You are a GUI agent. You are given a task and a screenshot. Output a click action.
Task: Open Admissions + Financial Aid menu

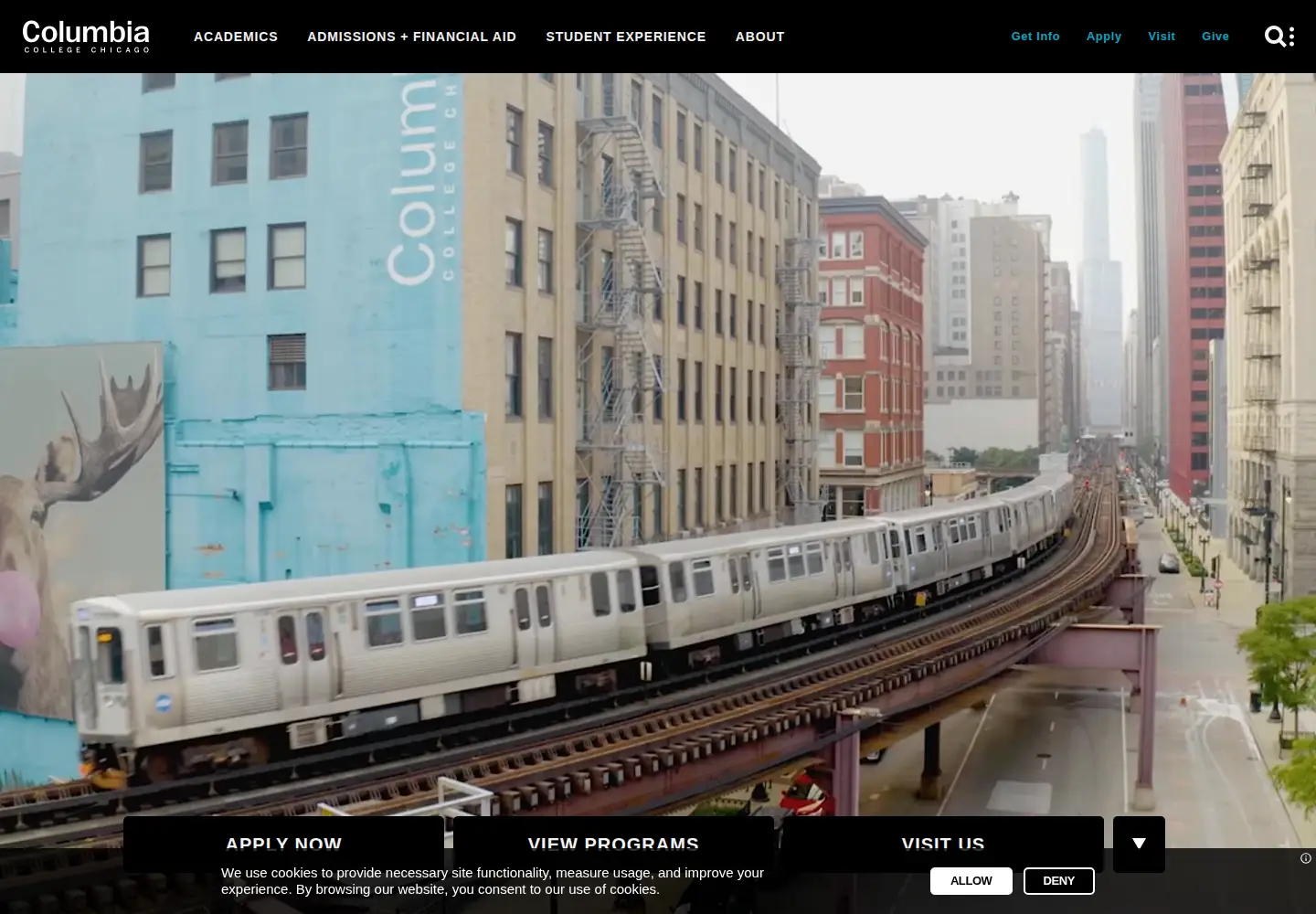pos(412,37)
